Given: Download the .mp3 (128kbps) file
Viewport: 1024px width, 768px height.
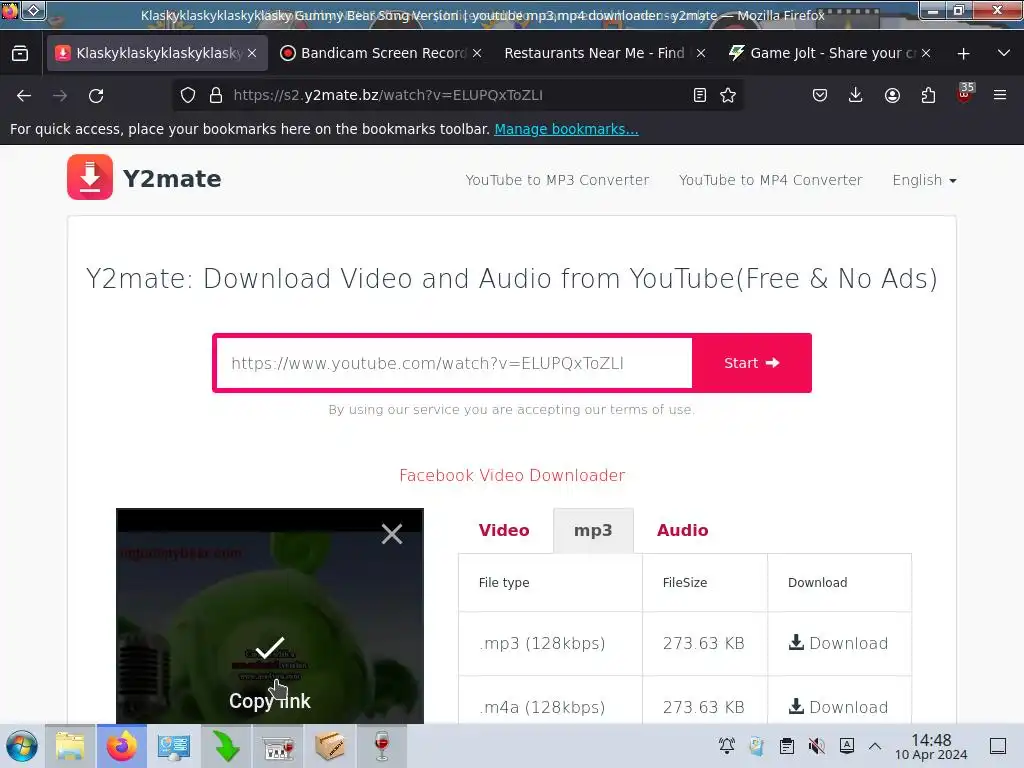Looking at the screenshot, I should [839, 643].
